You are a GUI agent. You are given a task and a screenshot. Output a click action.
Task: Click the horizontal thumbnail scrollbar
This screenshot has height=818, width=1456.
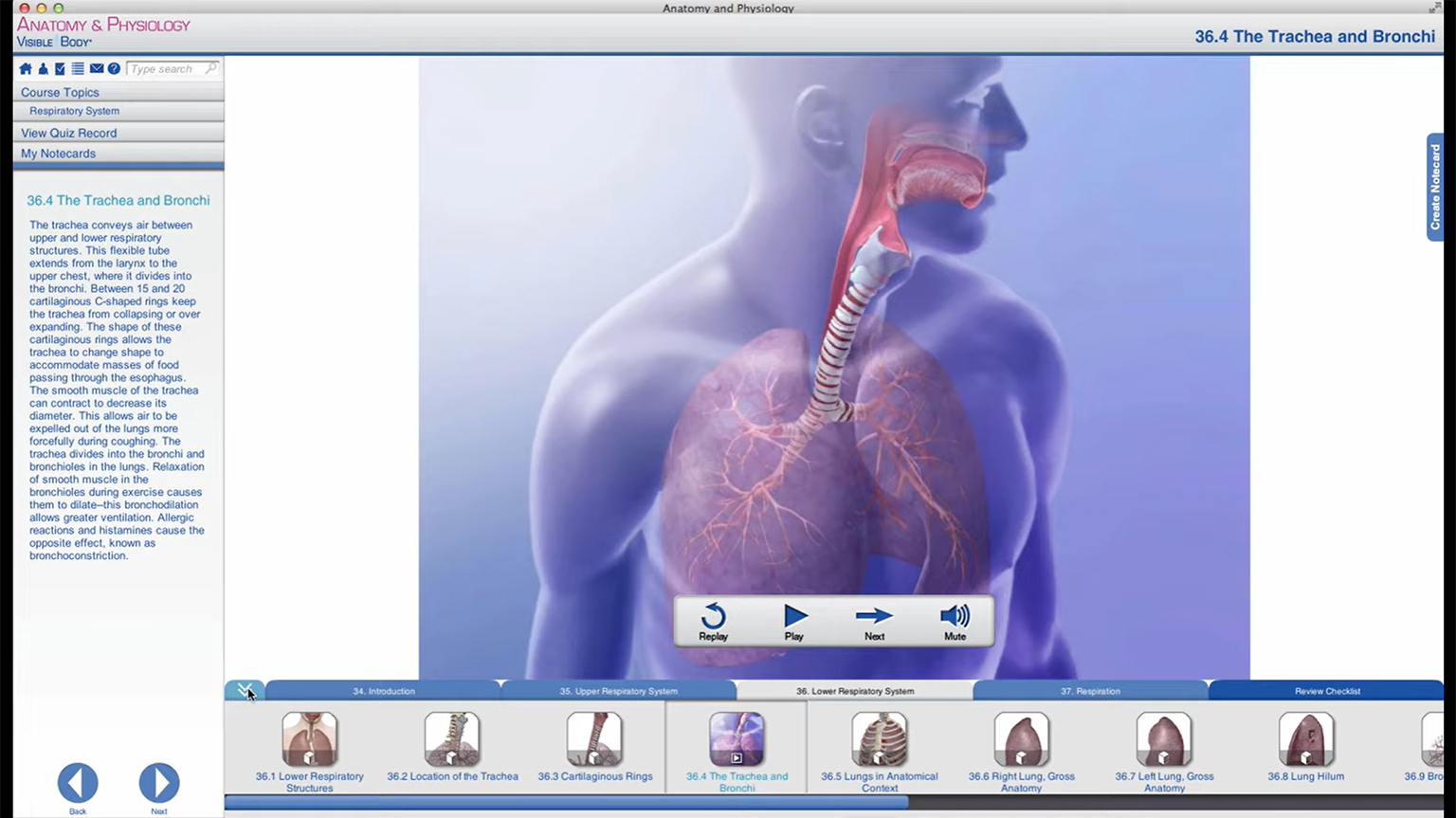point(566,803)
